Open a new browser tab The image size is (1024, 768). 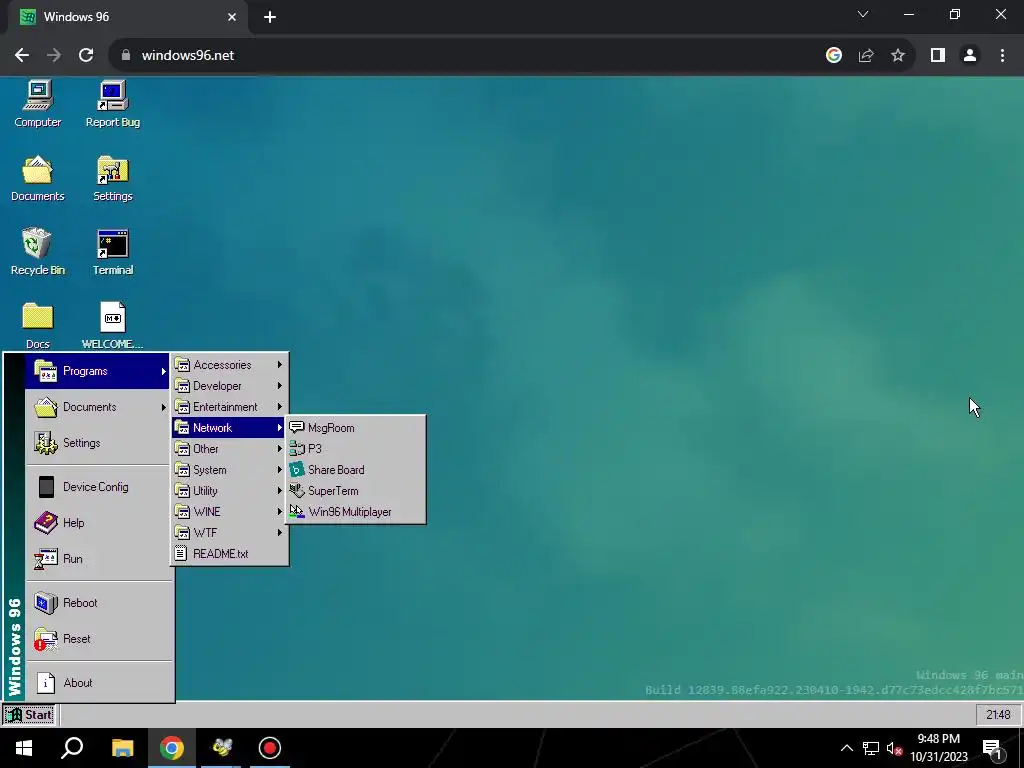[270, 17]
